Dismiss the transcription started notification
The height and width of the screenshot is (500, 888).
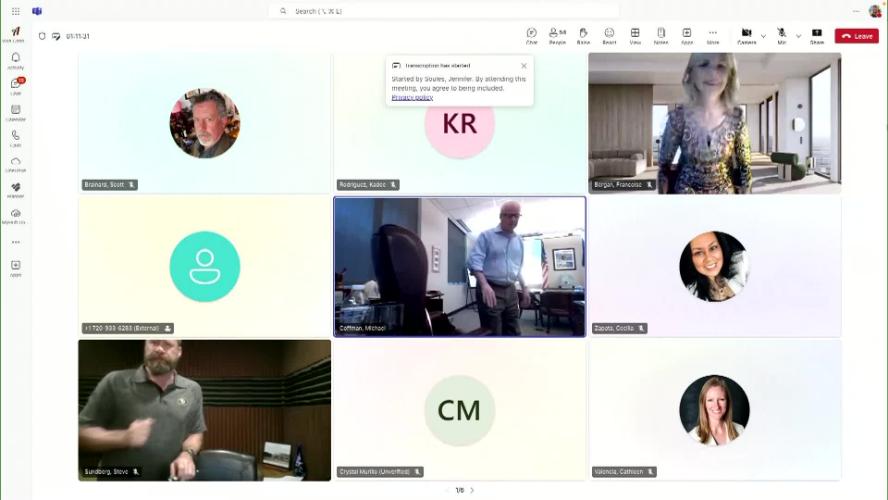(x=524, y=66)
